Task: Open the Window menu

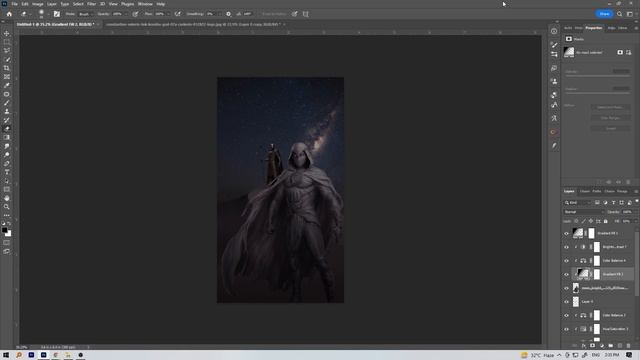Action: pyautogui.click(x=145, y=4)
